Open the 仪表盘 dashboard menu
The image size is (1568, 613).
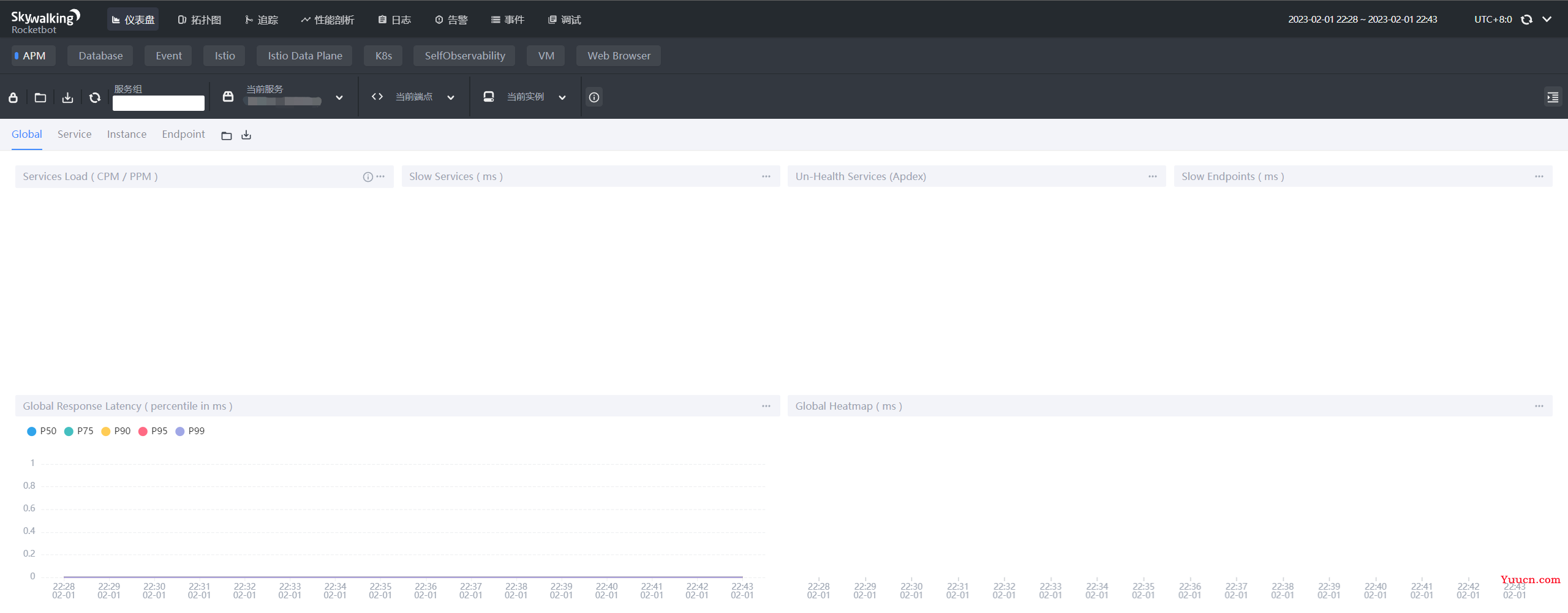(133, 20)
